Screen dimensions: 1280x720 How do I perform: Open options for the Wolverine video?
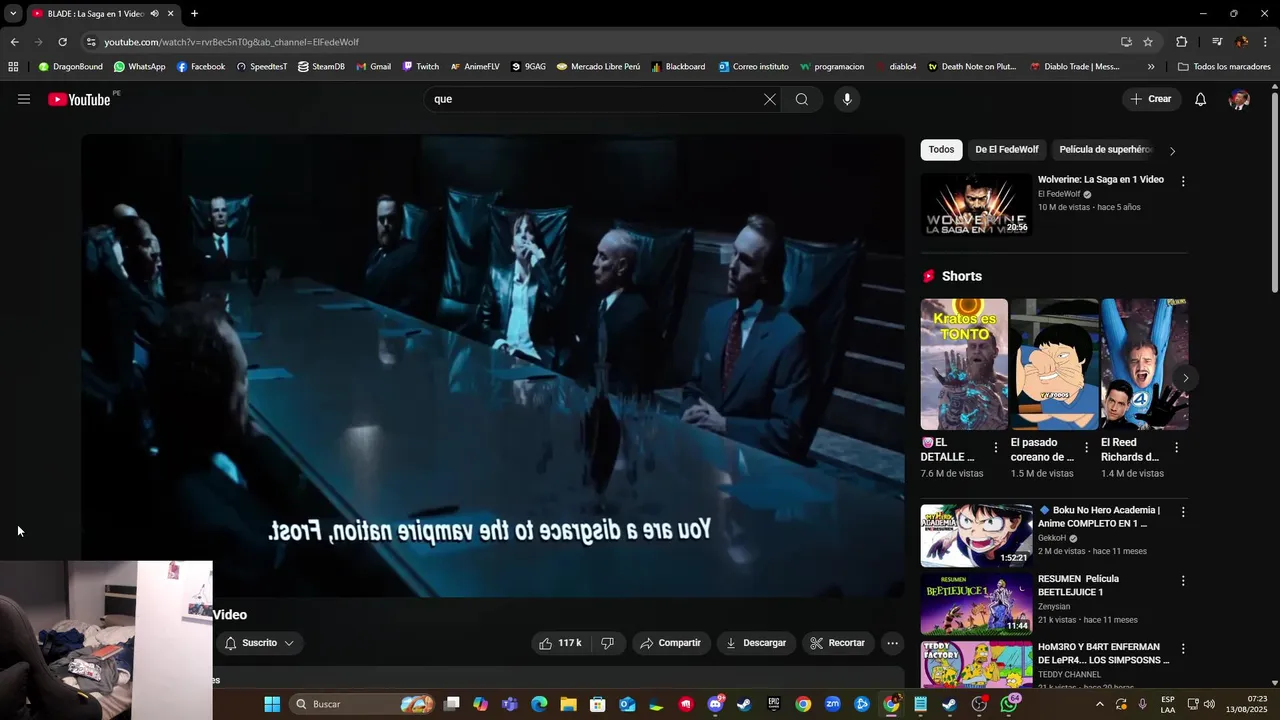pyautogui.click(x=1183, y=182)
